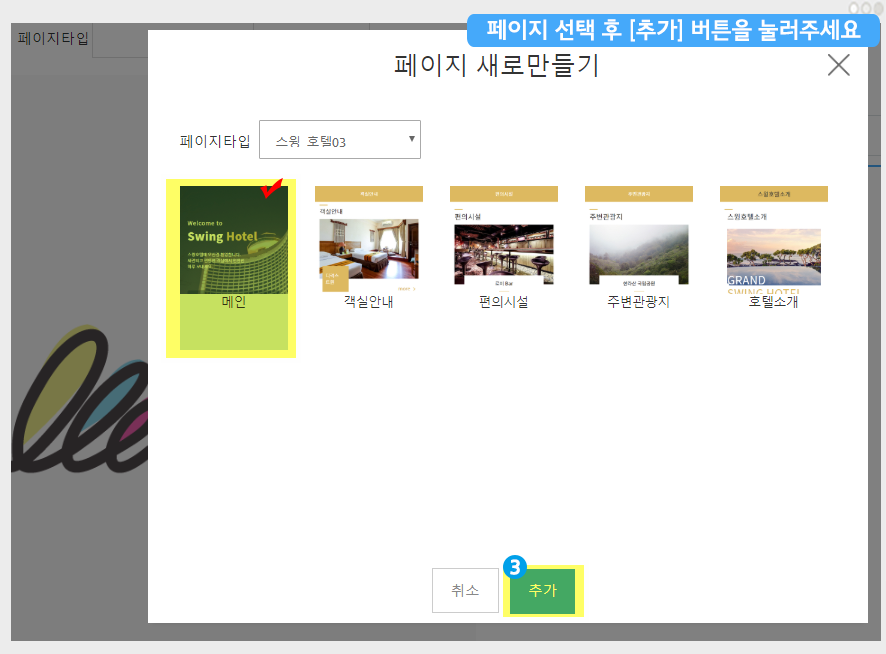Select the 메인 Swing Hotel page template
This screenshot has height=654, width=886.
coord(233,240)
